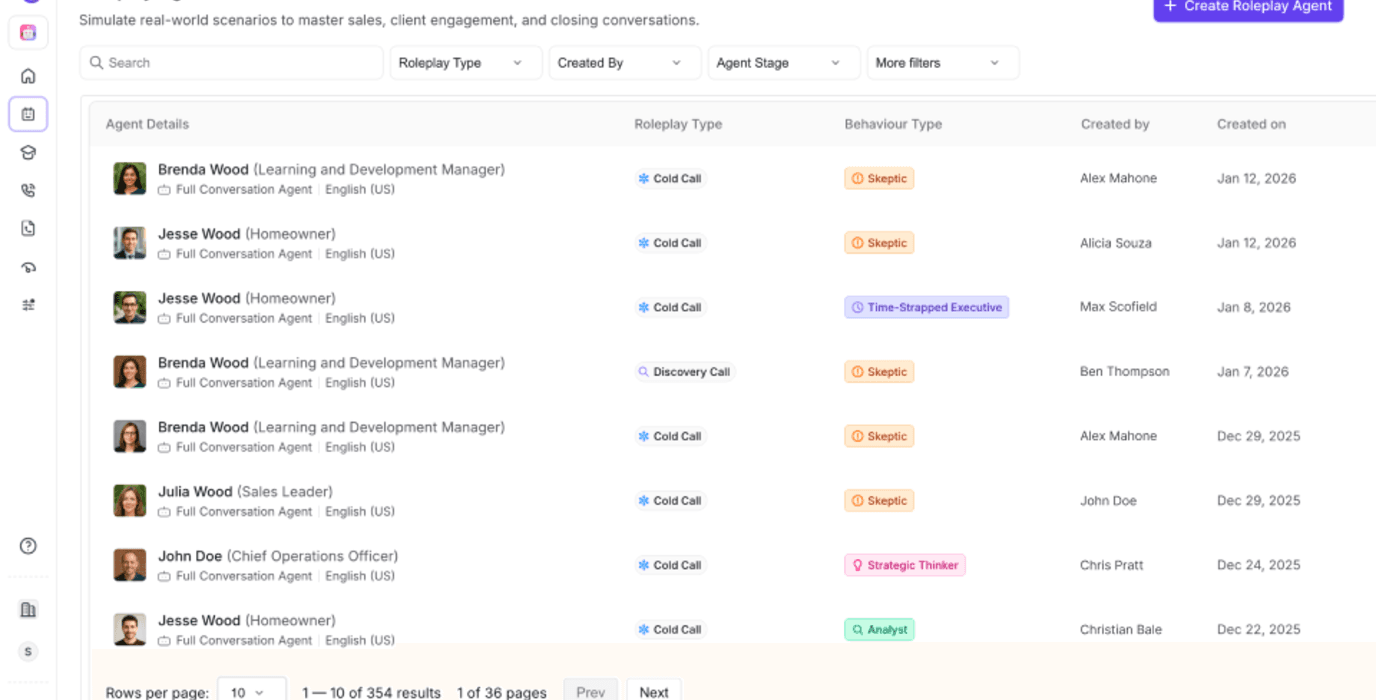Expand the Agent Stage dropdown

point(783,63)
